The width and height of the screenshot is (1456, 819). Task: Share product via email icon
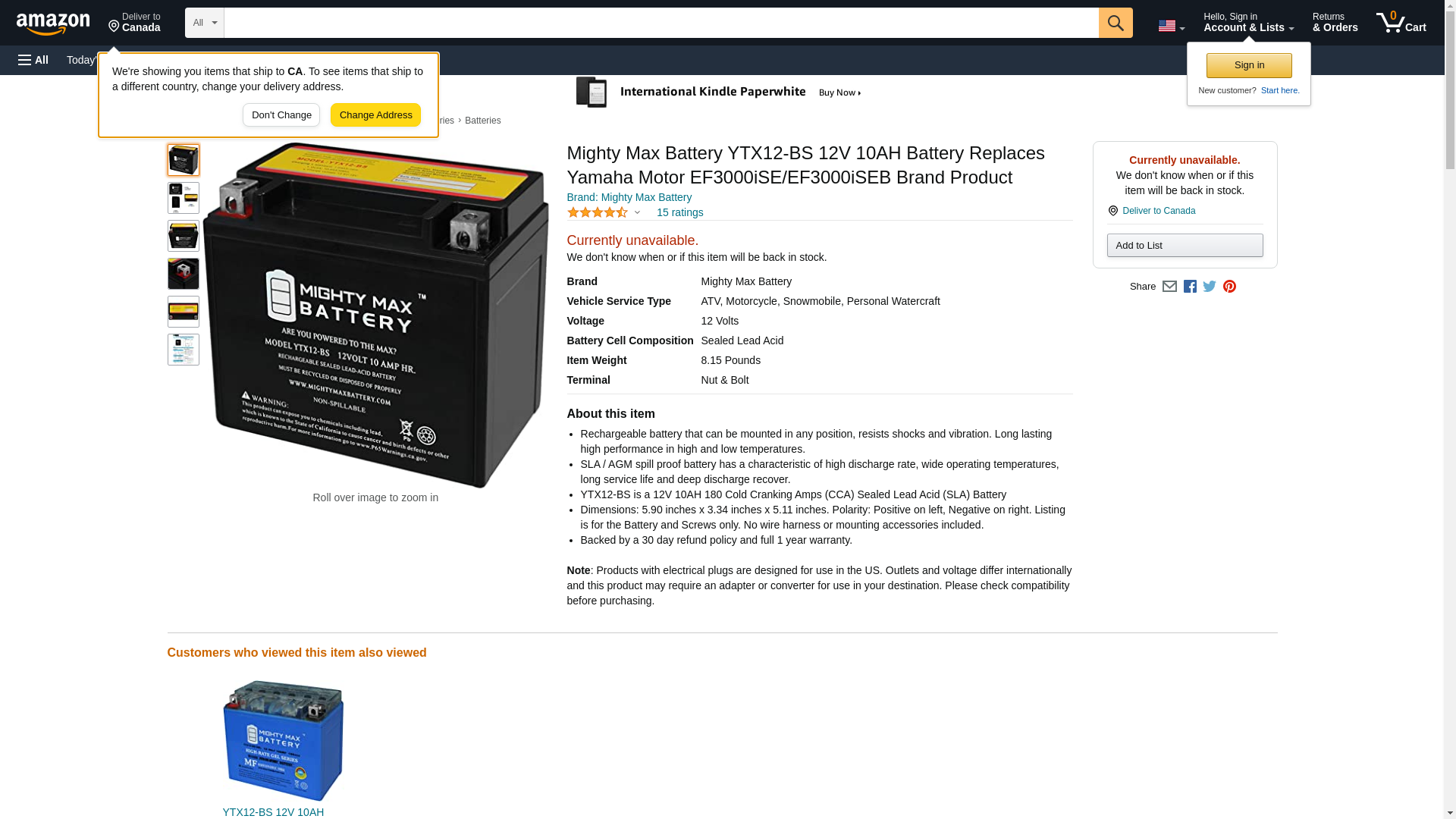click(1169, 287)
